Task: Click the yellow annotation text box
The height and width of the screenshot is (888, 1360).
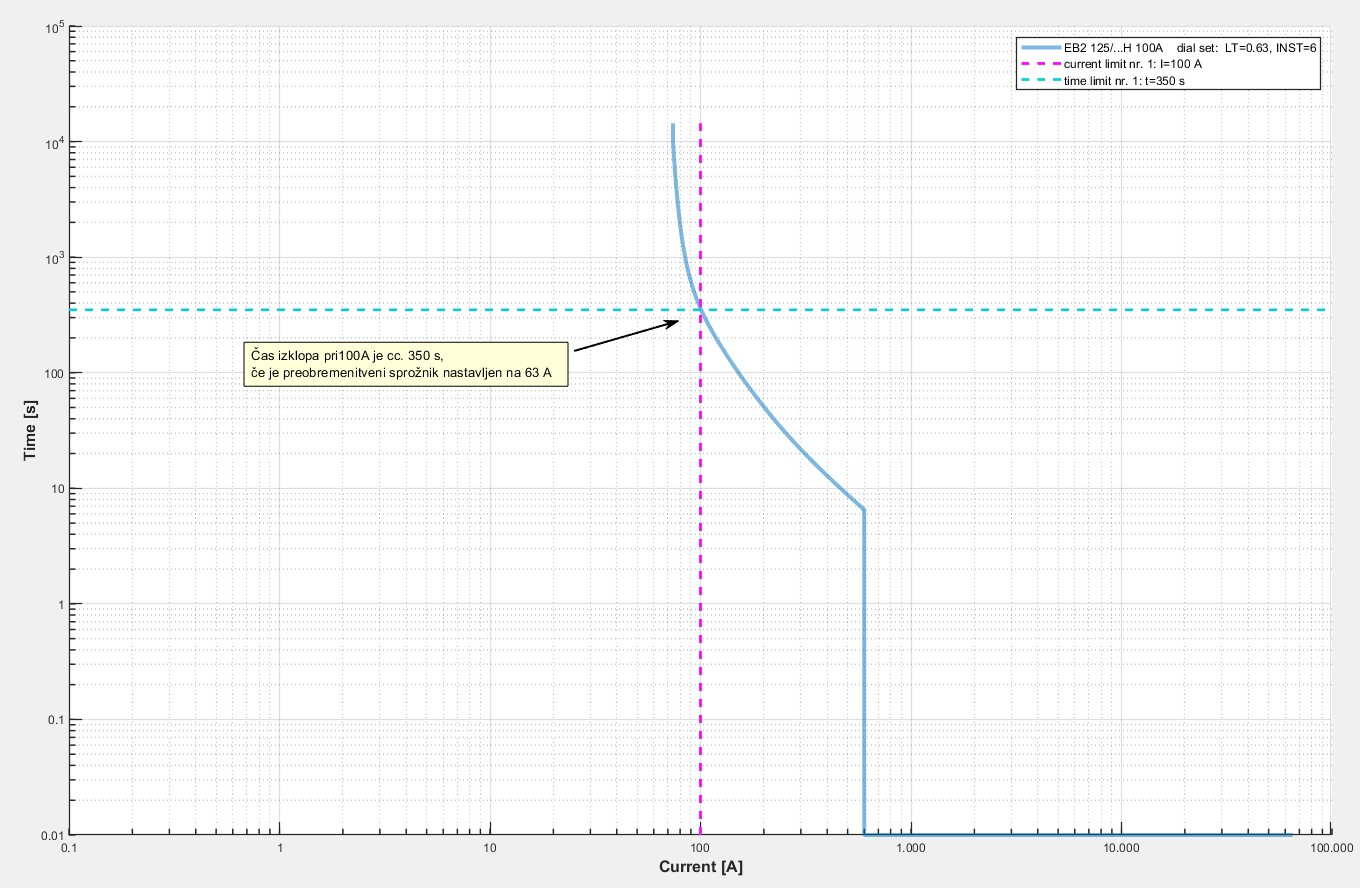Action: coord(406,364)
